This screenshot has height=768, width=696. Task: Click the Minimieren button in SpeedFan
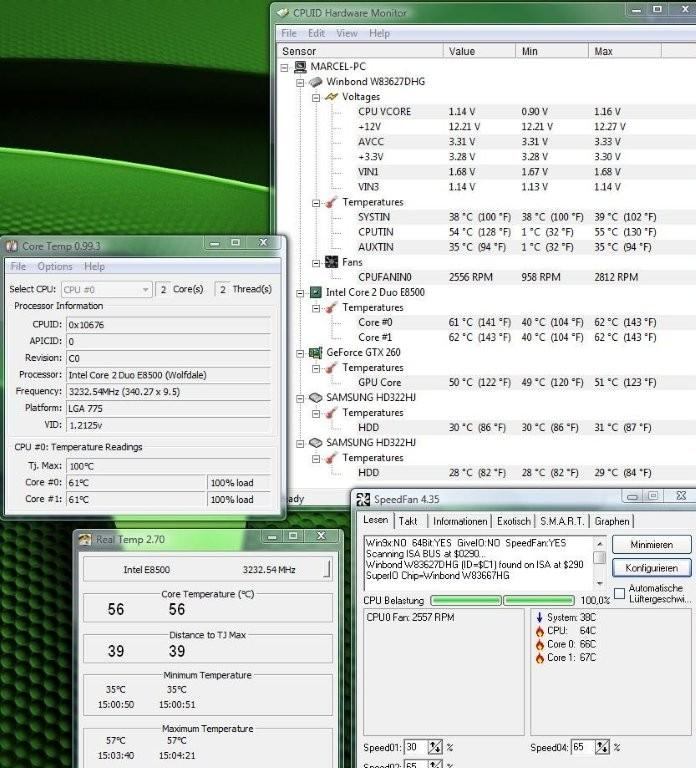651,545
